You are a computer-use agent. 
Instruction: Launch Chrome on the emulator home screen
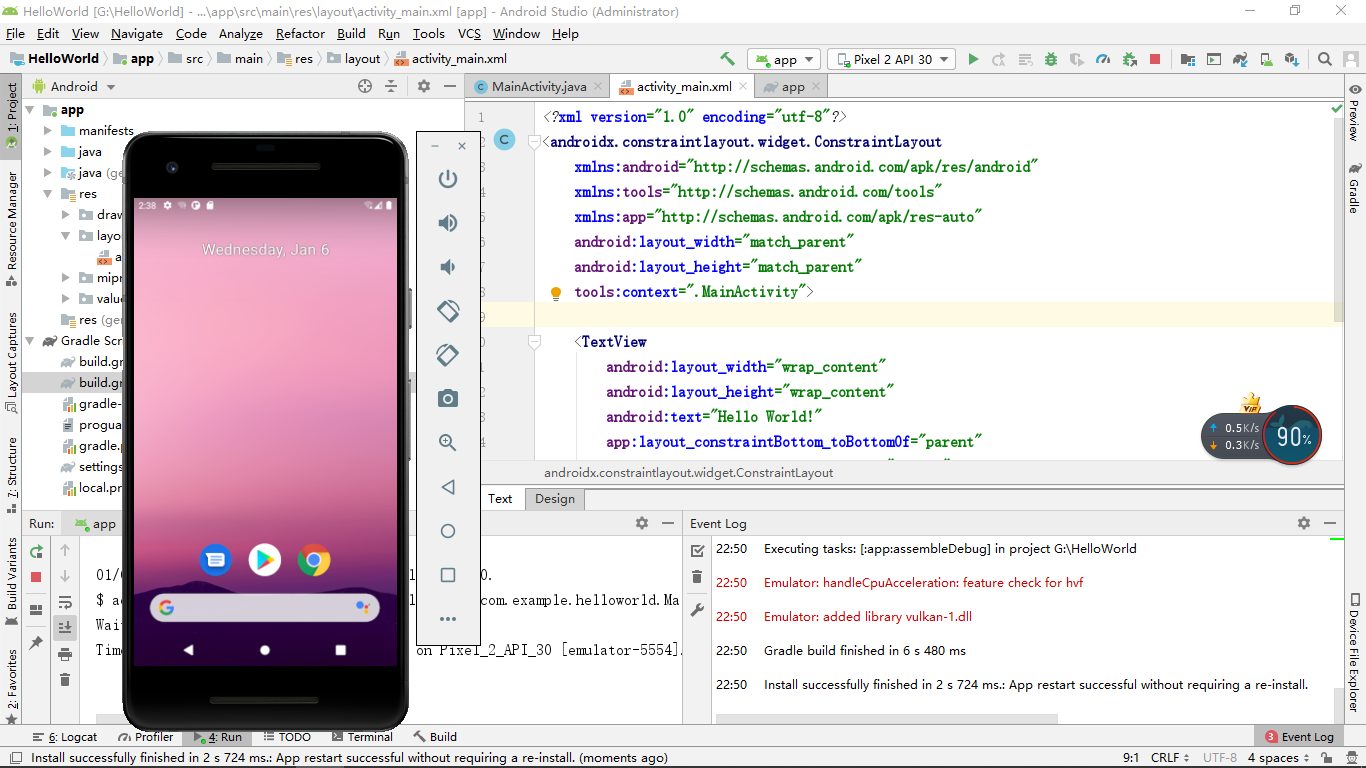pyautogui.click(x=314, y=560)
